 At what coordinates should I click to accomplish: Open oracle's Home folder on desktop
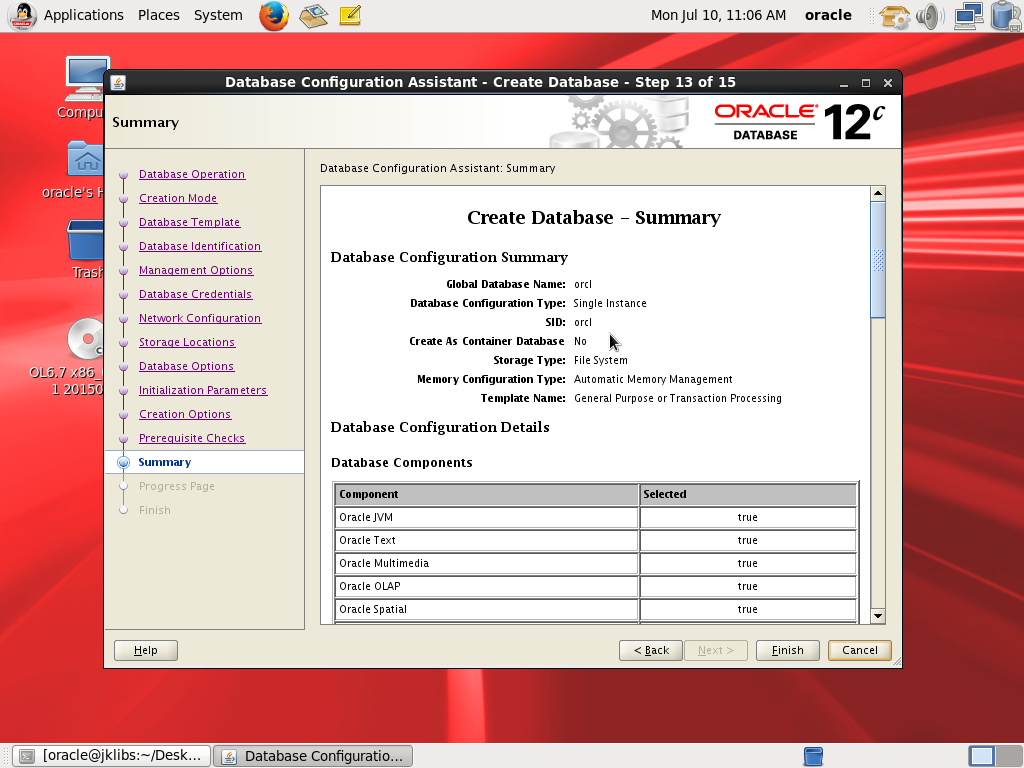pos(86,162)
